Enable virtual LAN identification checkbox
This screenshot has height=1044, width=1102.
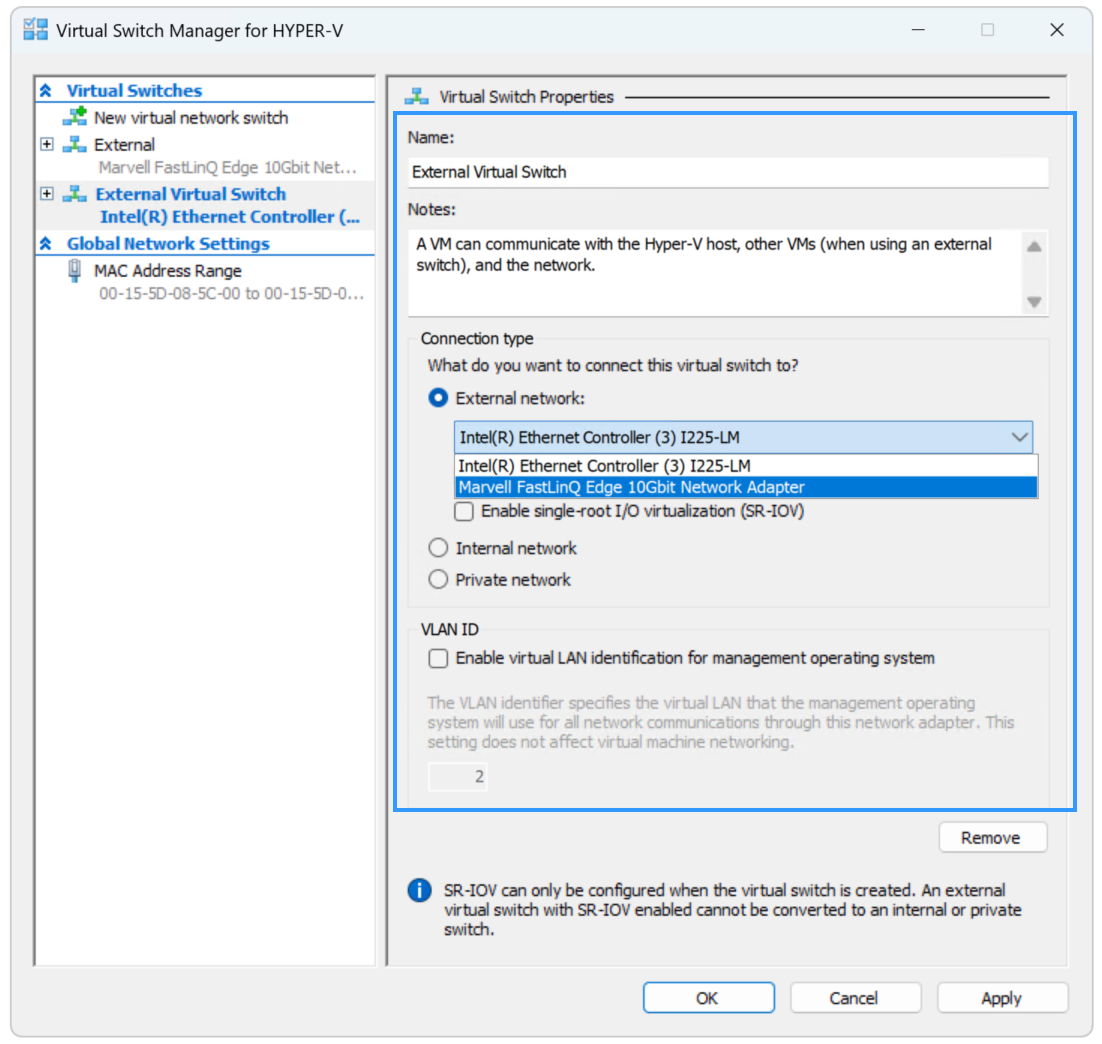click(x=438, y=658)
